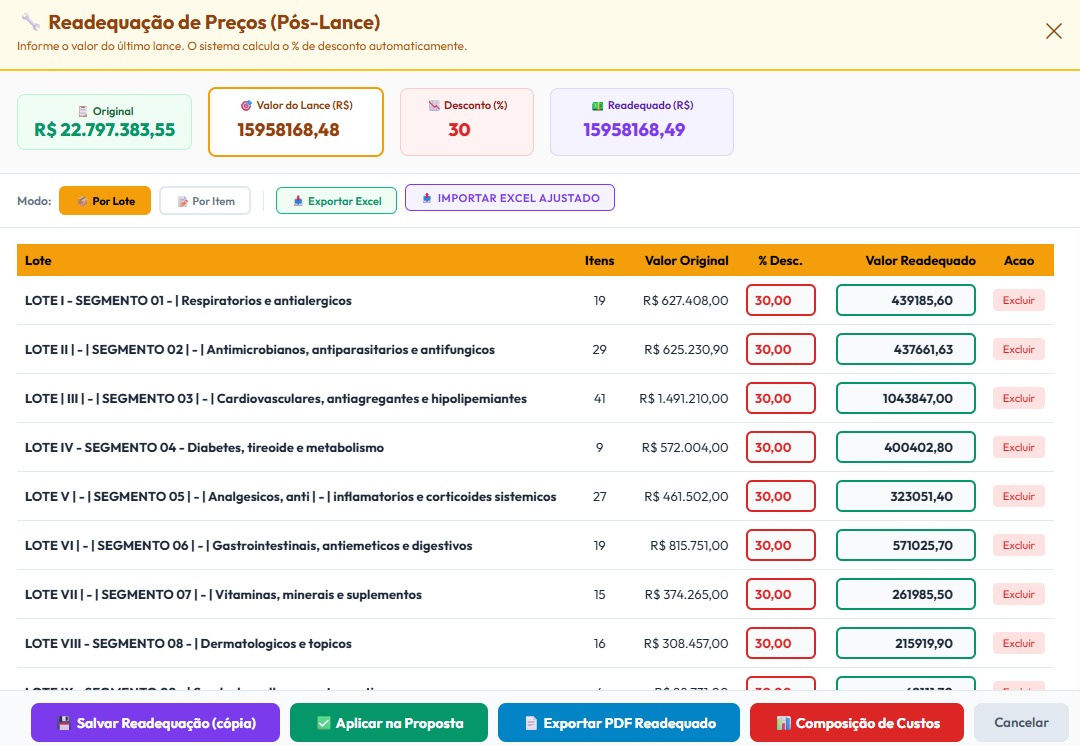The height and width of the screenshot is (745, 1080).
Task: Edit Valor Readequado 1043847,00 field
Action: 906,398
